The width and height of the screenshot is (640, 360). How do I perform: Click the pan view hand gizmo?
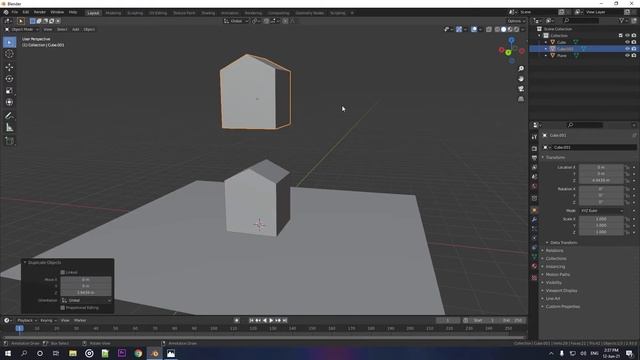521,79
